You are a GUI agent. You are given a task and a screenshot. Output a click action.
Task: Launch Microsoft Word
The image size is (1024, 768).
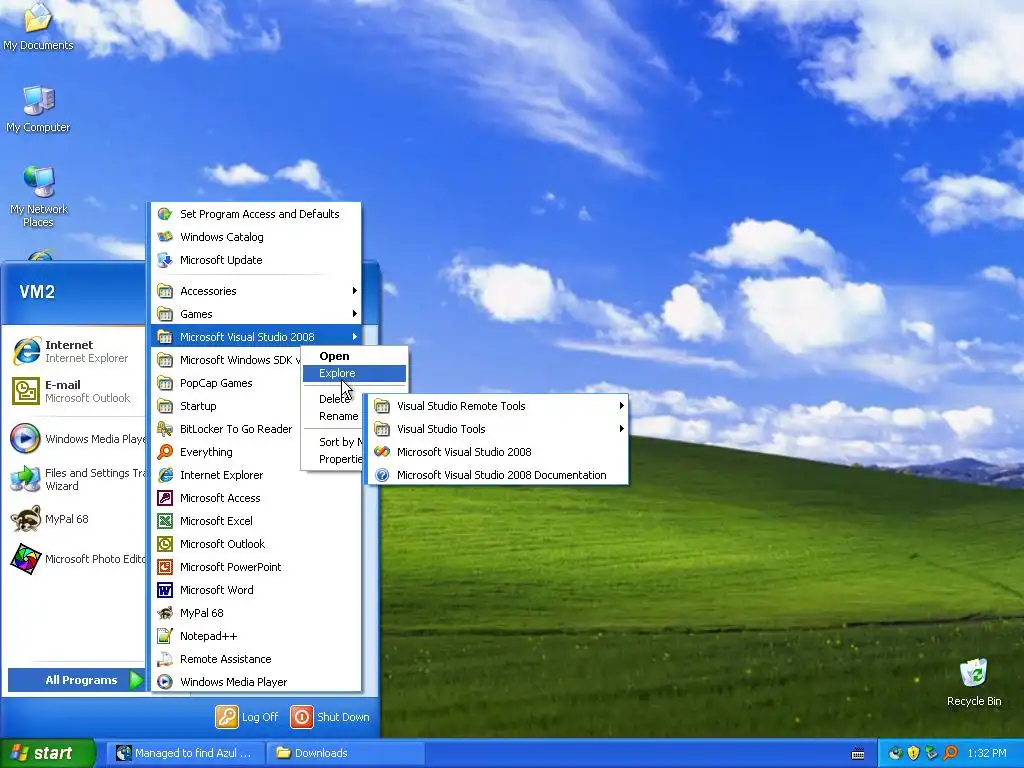257,590
